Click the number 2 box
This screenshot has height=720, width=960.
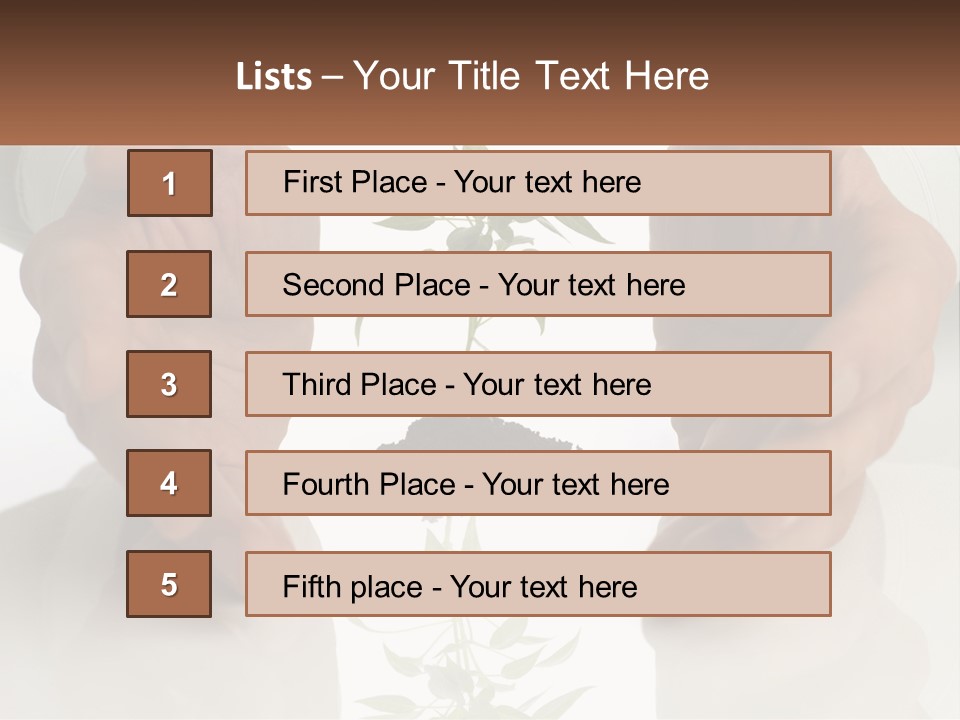(x=169, y=284)
